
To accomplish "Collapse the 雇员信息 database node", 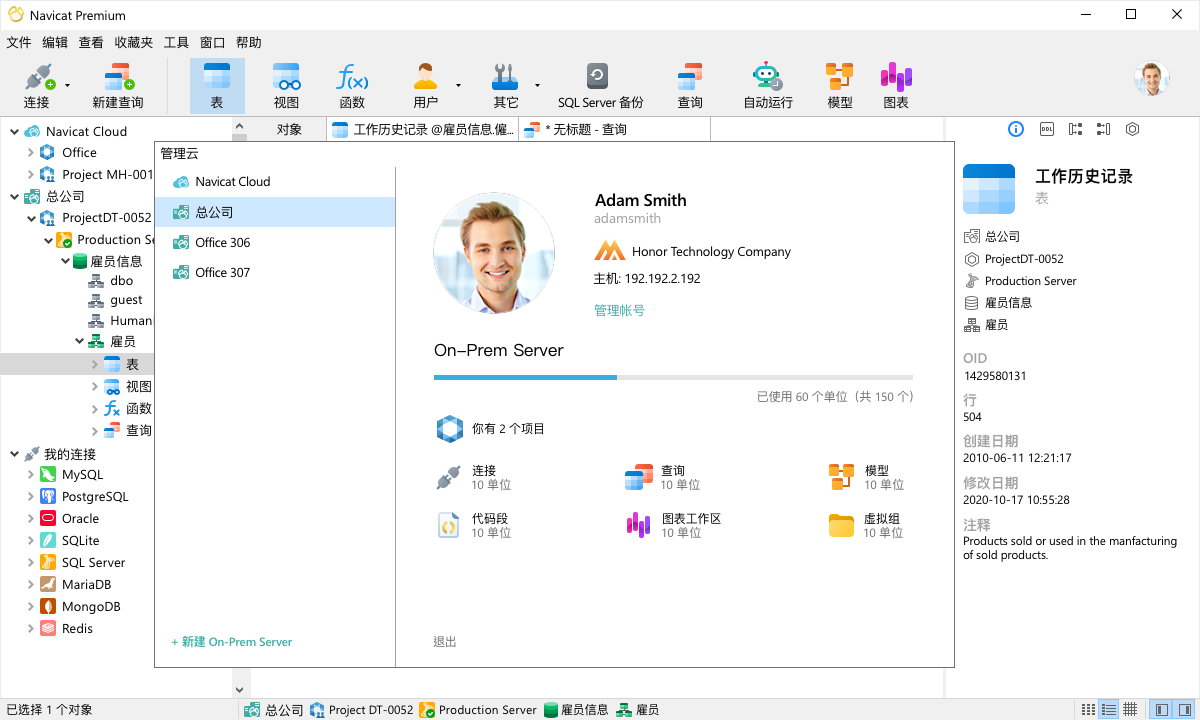I will (63, 261).
